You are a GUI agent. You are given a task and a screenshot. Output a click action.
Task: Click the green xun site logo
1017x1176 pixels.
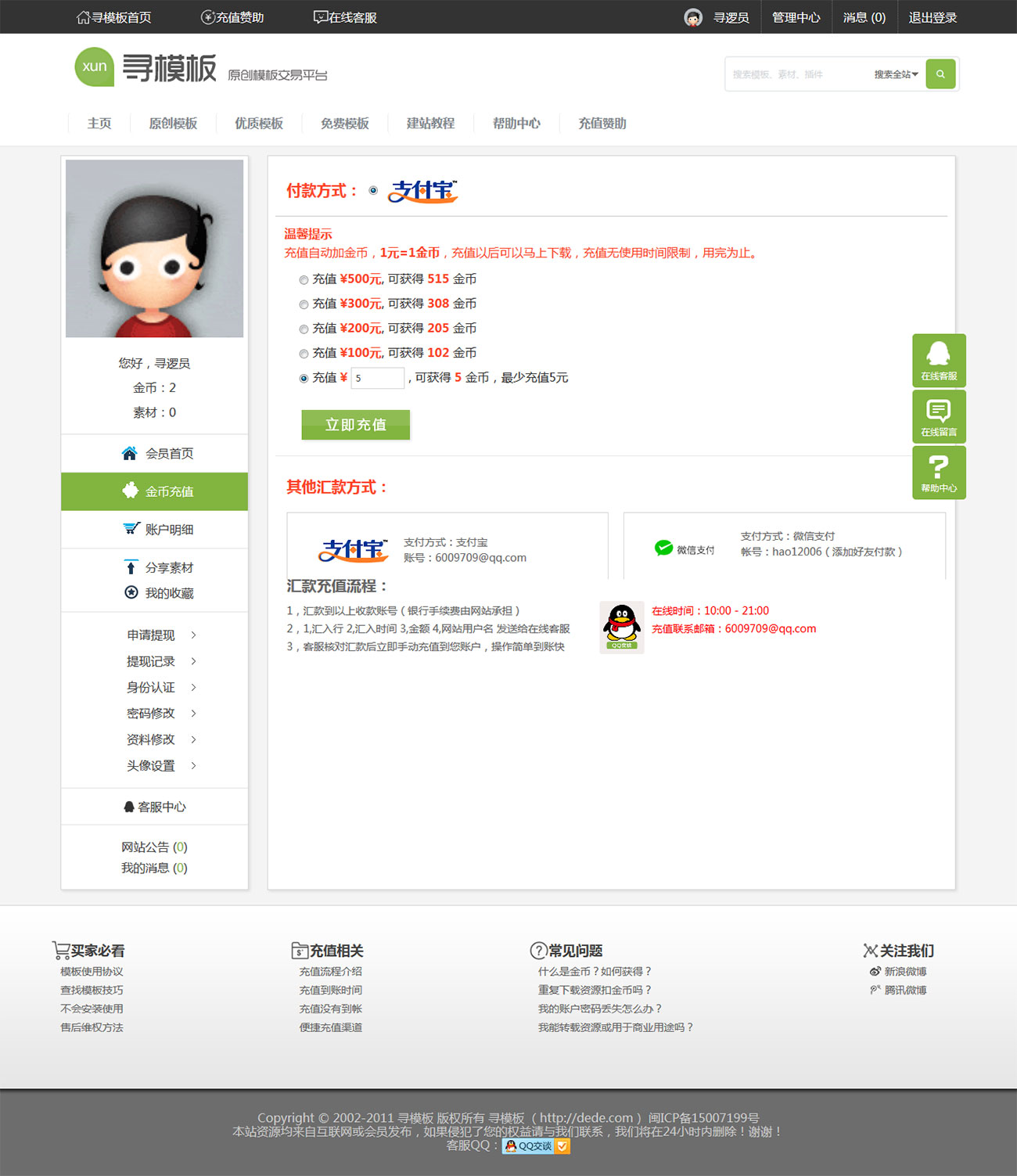click(x=95, y=67)
